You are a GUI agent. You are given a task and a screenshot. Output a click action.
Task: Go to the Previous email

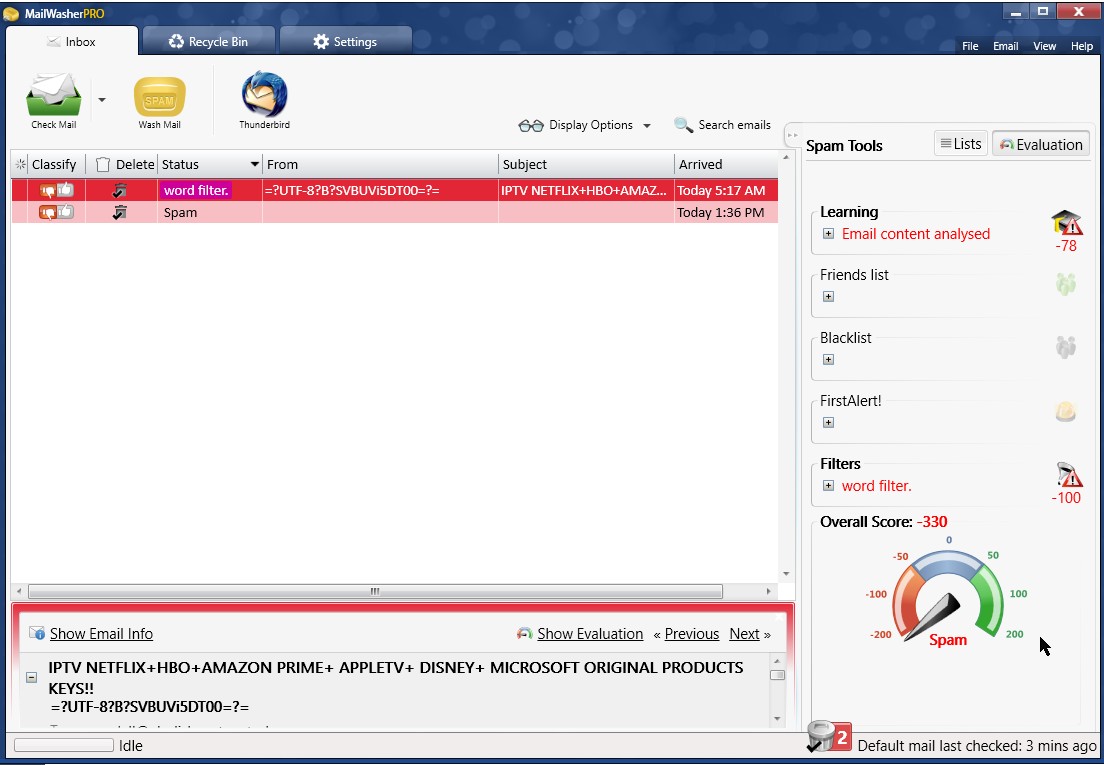[691, 633]
